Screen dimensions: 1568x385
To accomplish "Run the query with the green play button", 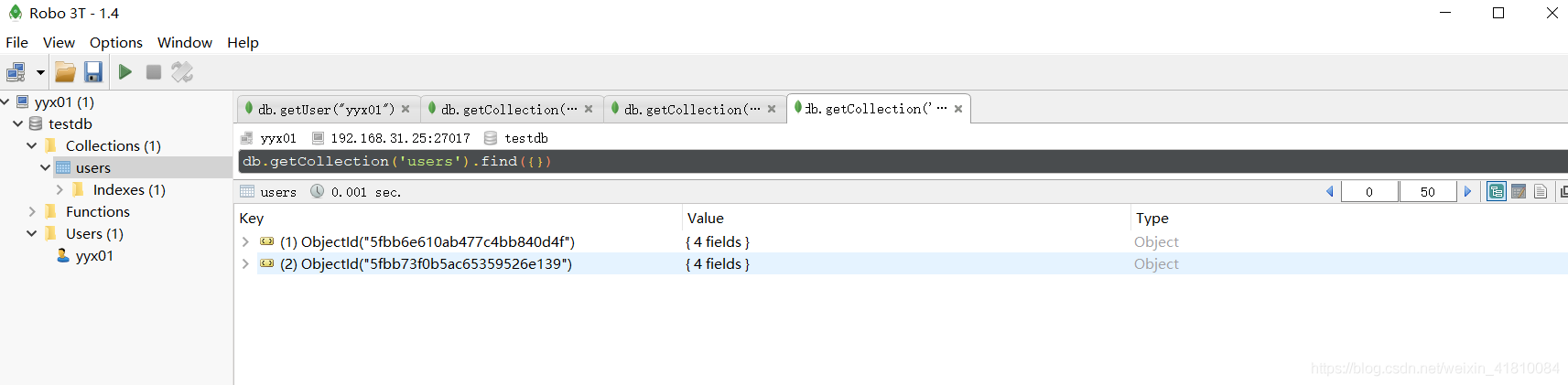I will coord(125,72).
